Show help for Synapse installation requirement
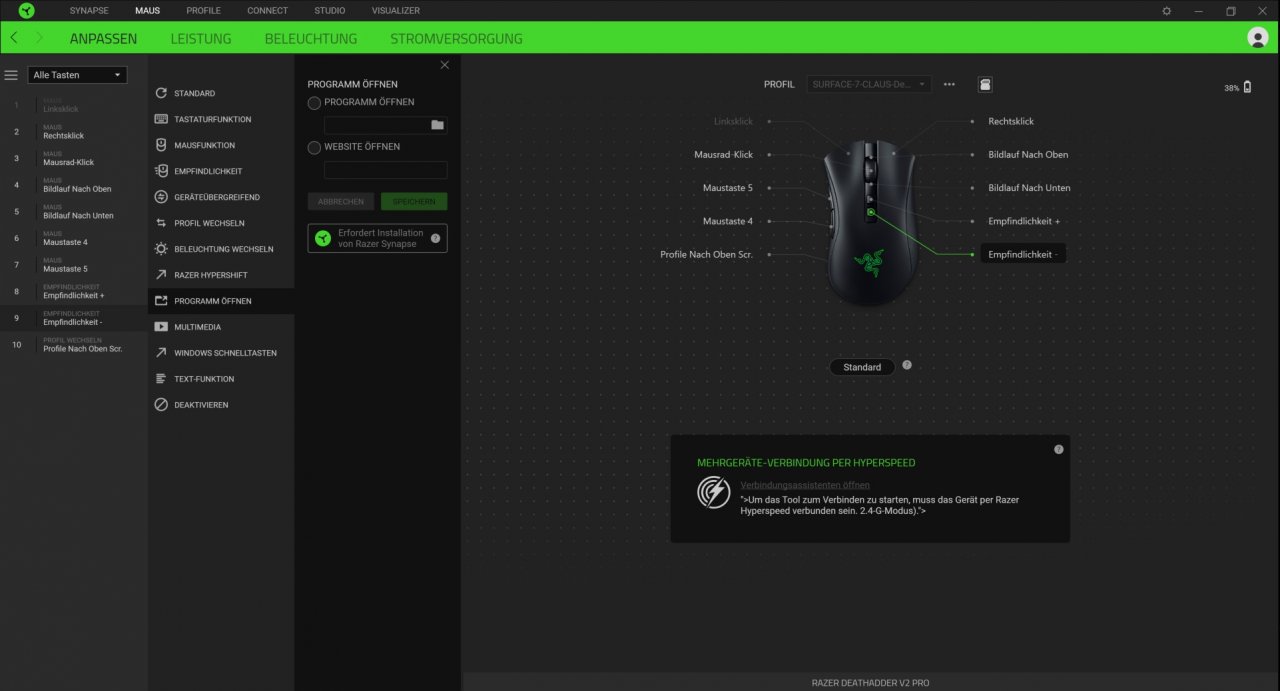 pyautogui.click(x=435, y=238)
